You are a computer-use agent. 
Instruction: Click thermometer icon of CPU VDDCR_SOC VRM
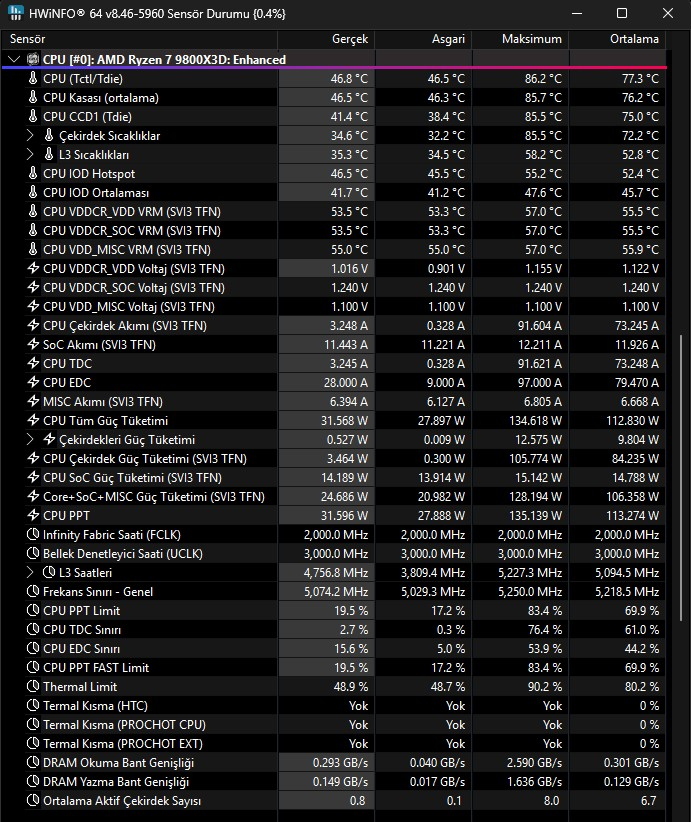[33, 230]
